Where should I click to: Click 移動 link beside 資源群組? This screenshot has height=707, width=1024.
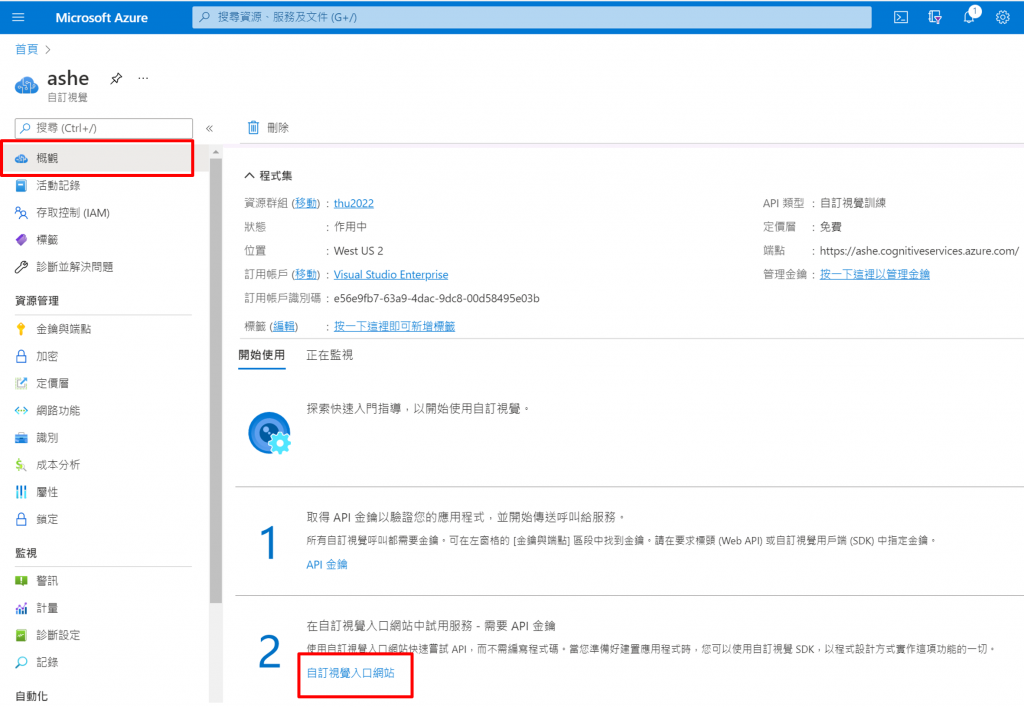pos(306,203)
